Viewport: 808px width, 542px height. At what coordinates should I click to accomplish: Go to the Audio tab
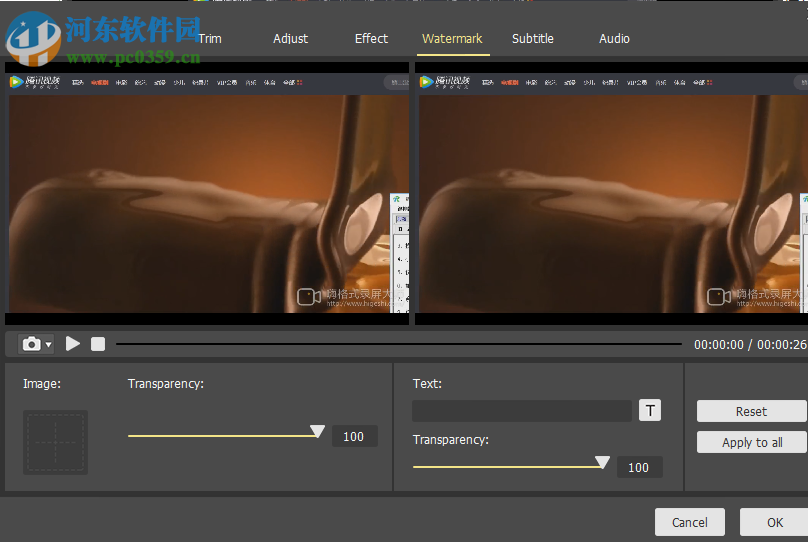point(614,39)
